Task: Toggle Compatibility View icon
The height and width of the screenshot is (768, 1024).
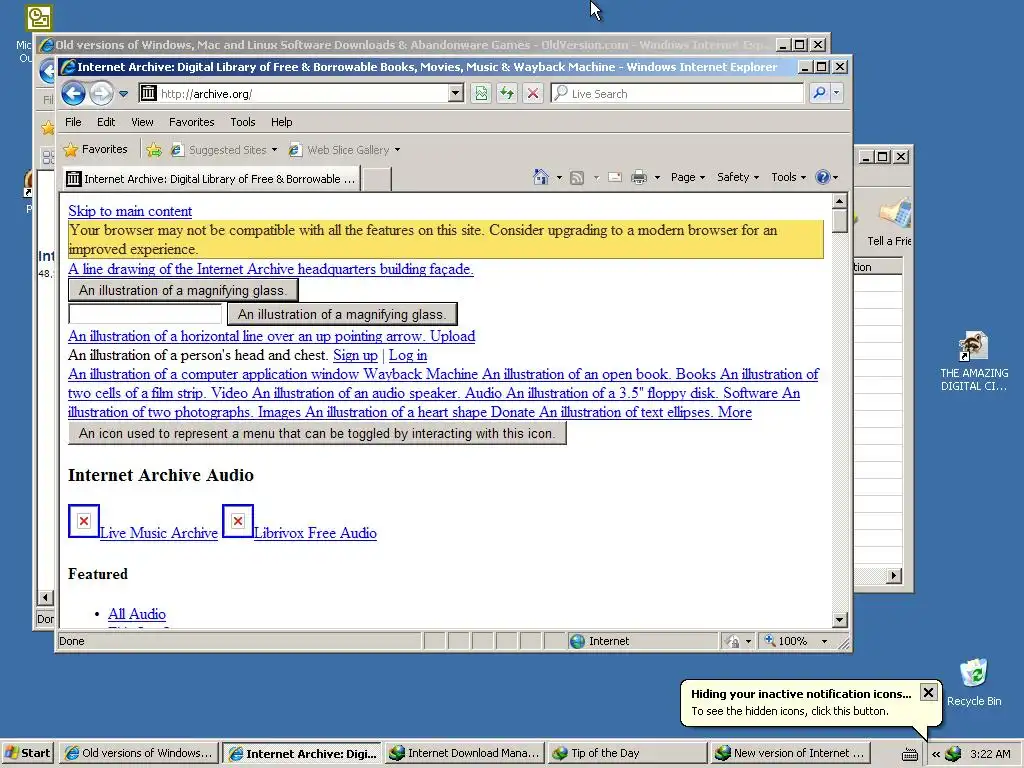Action: (x=481, y=93)
